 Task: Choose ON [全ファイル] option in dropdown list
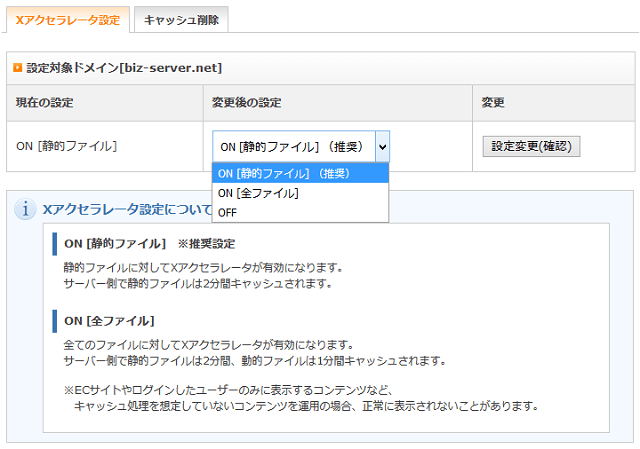click(300, 193)
